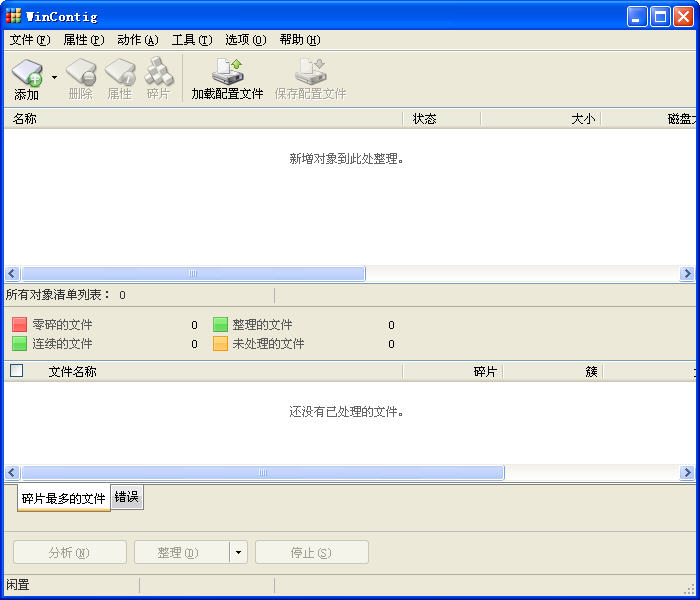Click the 所有对象清单列表 label
This screenshot has height=600, width=700.
coord(57,295)
